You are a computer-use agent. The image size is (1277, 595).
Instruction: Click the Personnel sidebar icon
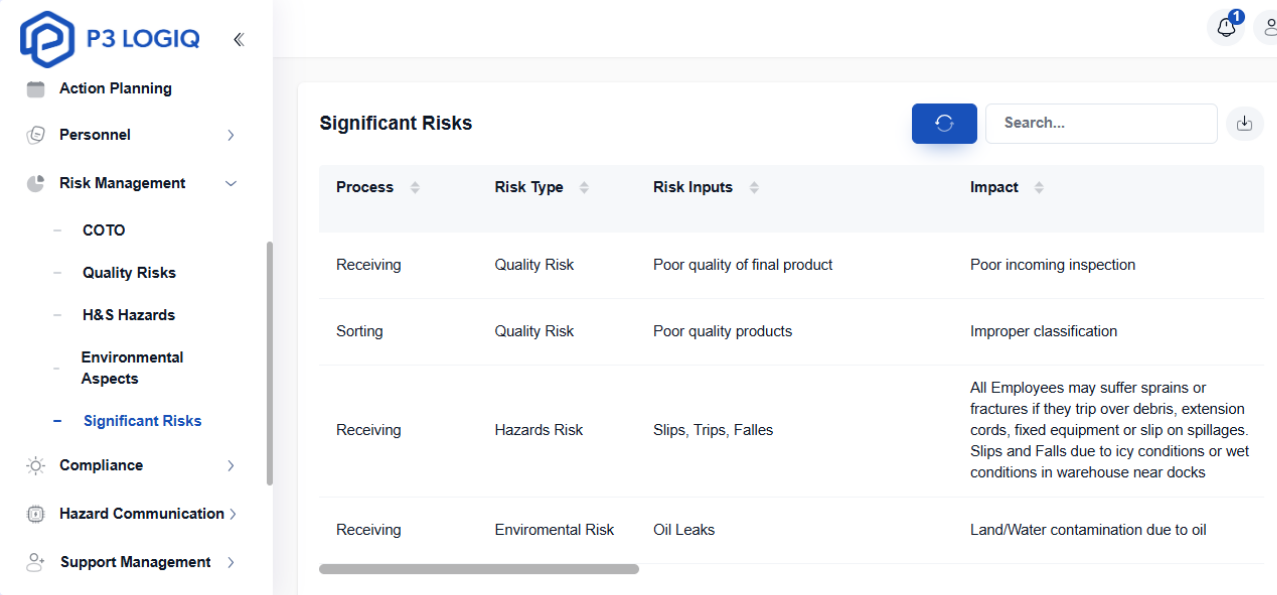[36, 135]
